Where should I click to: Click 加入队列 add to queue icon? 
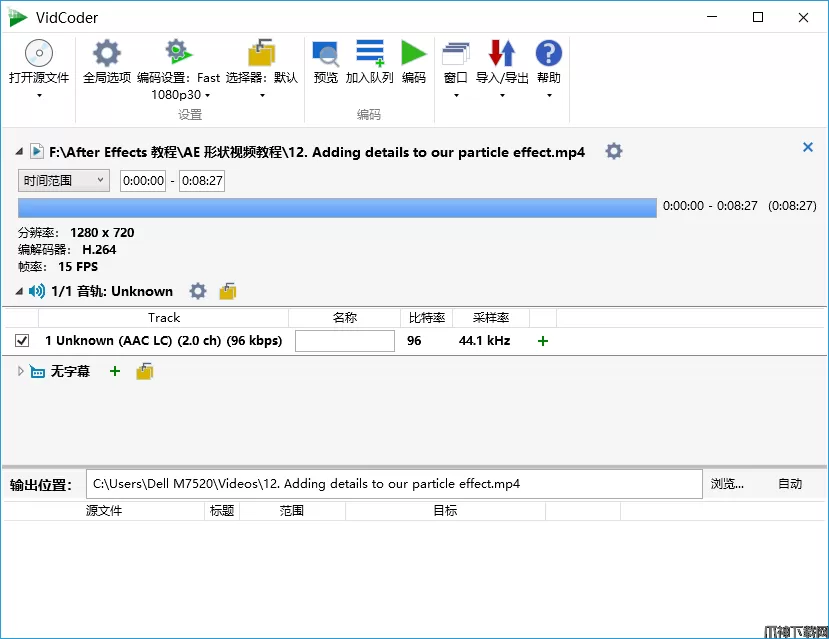pyautogui.click(x=370, y=53)
